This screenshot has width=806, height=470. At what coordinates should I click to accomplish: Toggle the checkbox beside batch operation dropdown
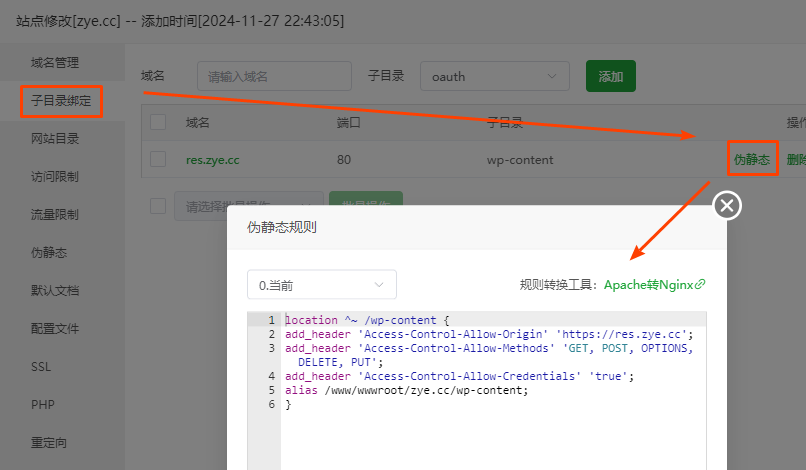pyautogui.click(x=158, y=206)
